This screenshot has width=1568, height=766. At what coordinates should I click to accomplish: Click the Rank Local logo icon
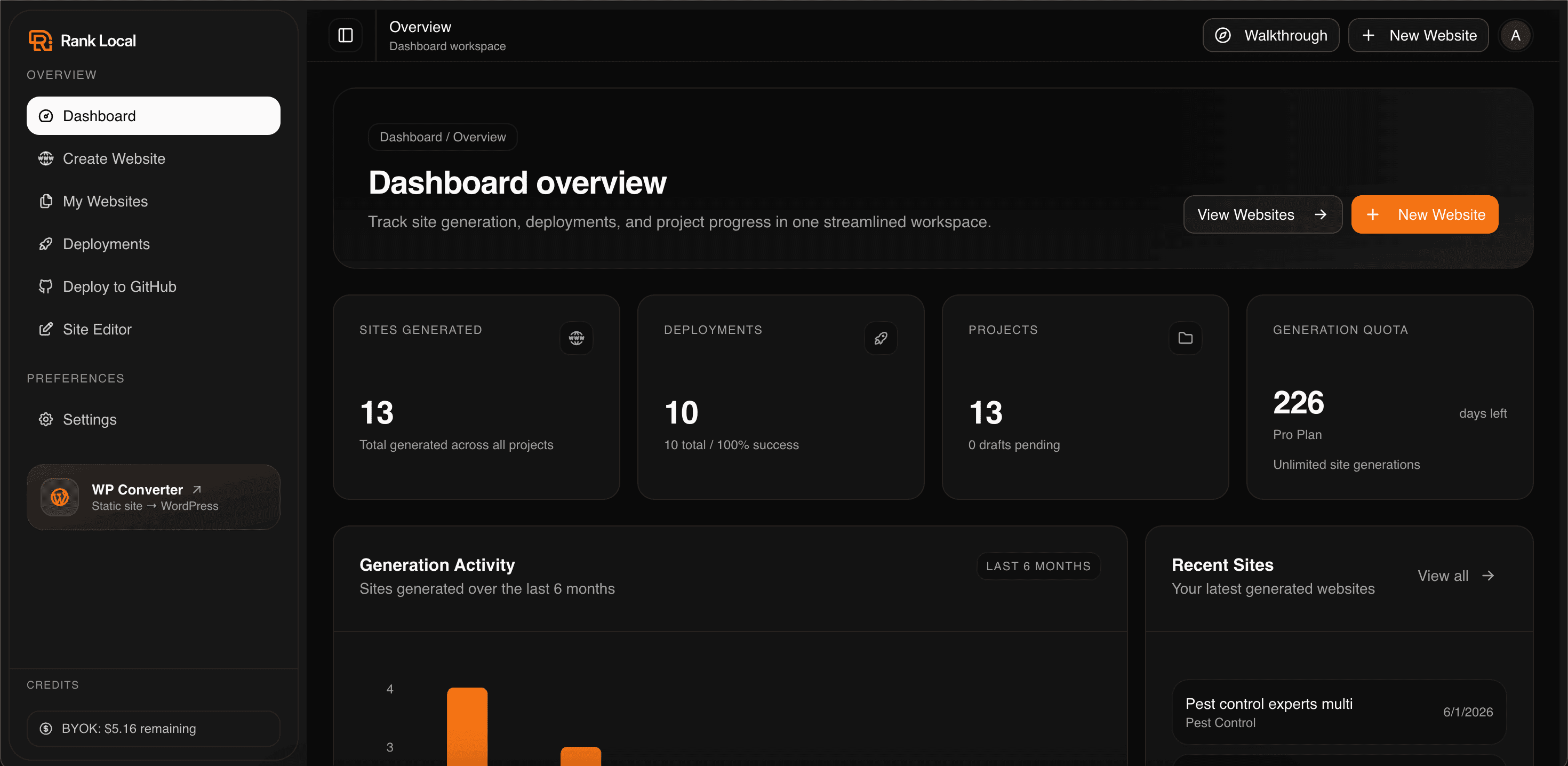[x=40, y=41]
